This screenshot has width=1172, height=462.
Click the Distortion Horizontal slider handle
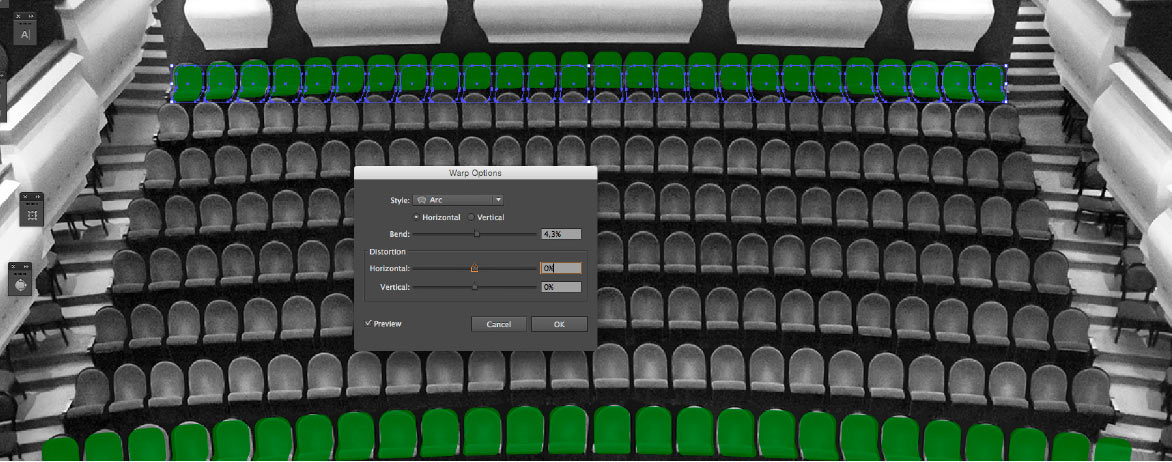474,268
